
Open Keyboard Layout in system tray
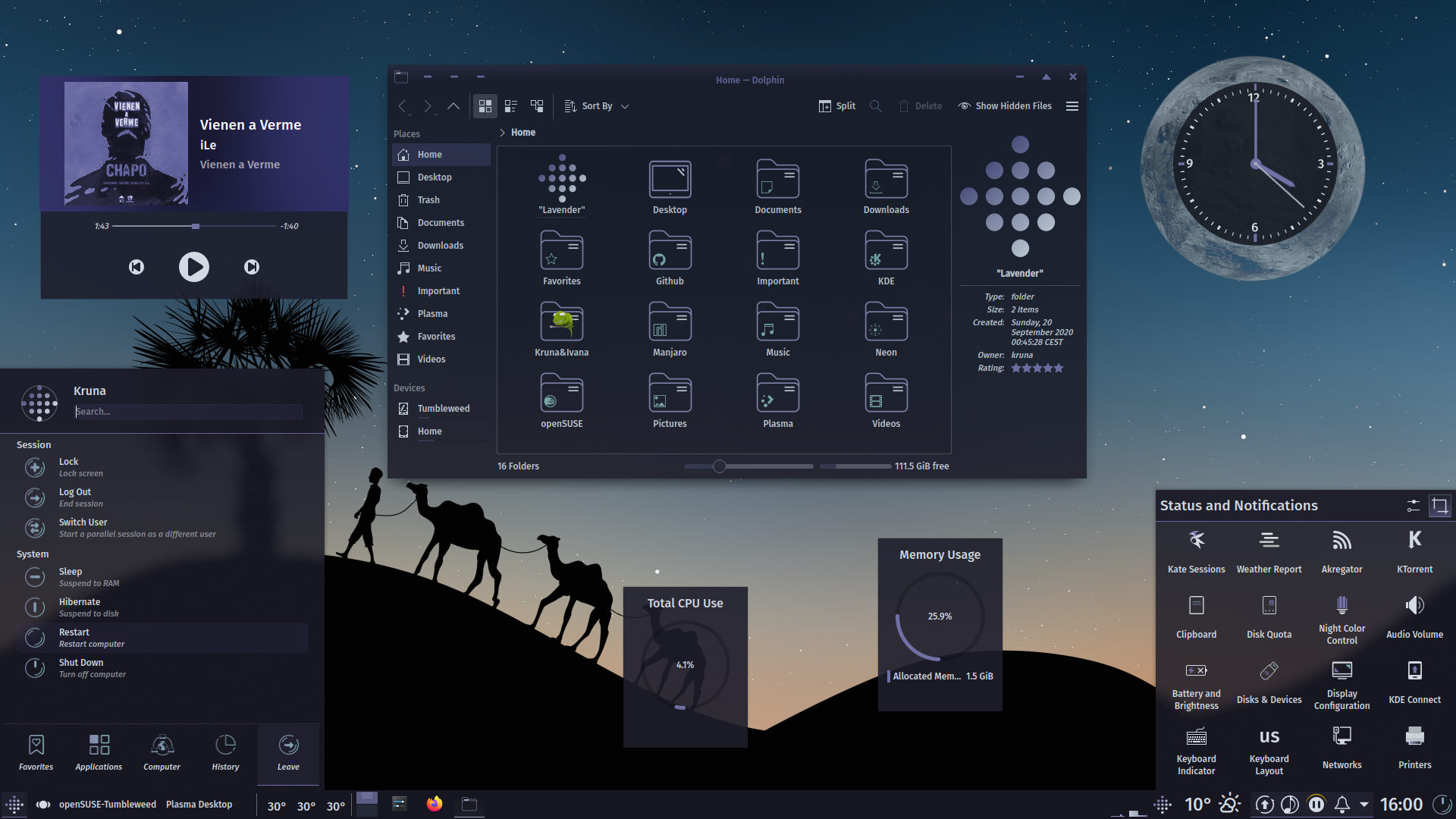tap(1269, 750)
